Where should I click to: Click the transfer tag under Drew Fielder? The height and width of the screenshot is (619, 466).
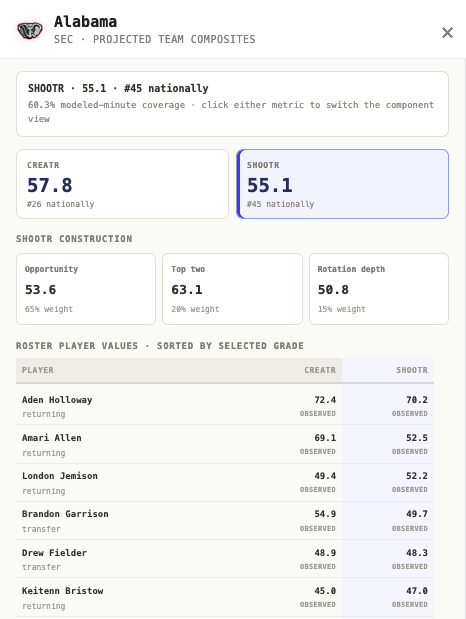(41, 567)
